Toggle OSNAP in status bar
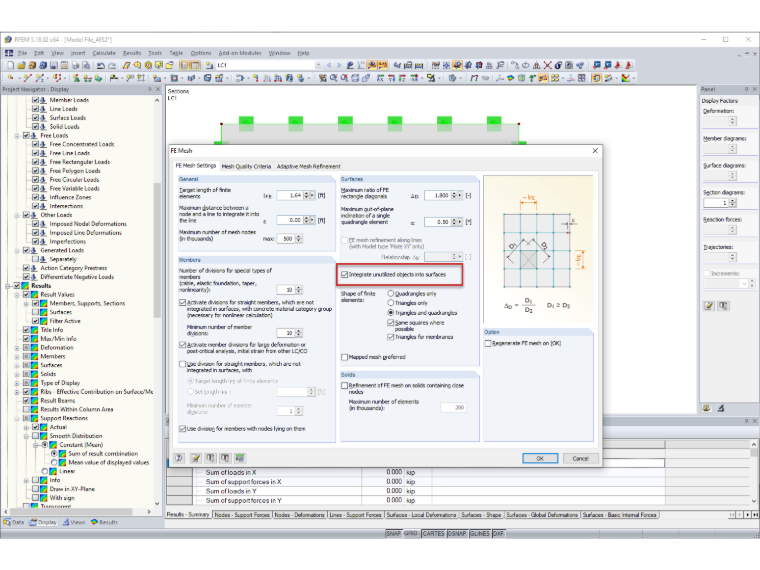The width and height of the screenshot is (760, 570). pos(457,534)
